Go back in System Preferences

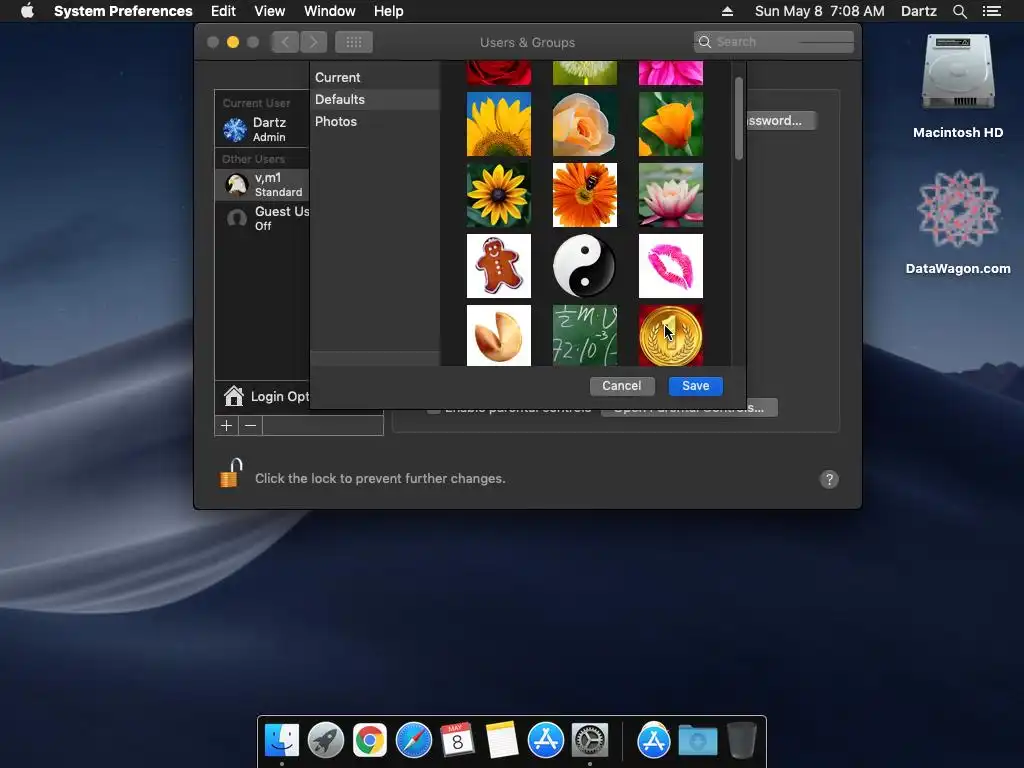click(285, 42)
